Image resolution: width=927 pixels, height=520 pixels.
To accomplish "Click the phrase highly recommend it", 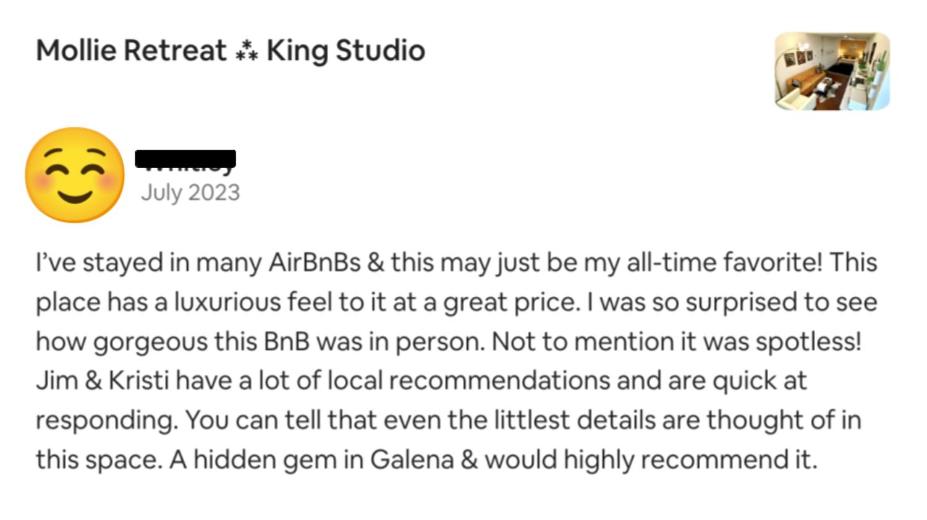I will (x=691, y=460).
